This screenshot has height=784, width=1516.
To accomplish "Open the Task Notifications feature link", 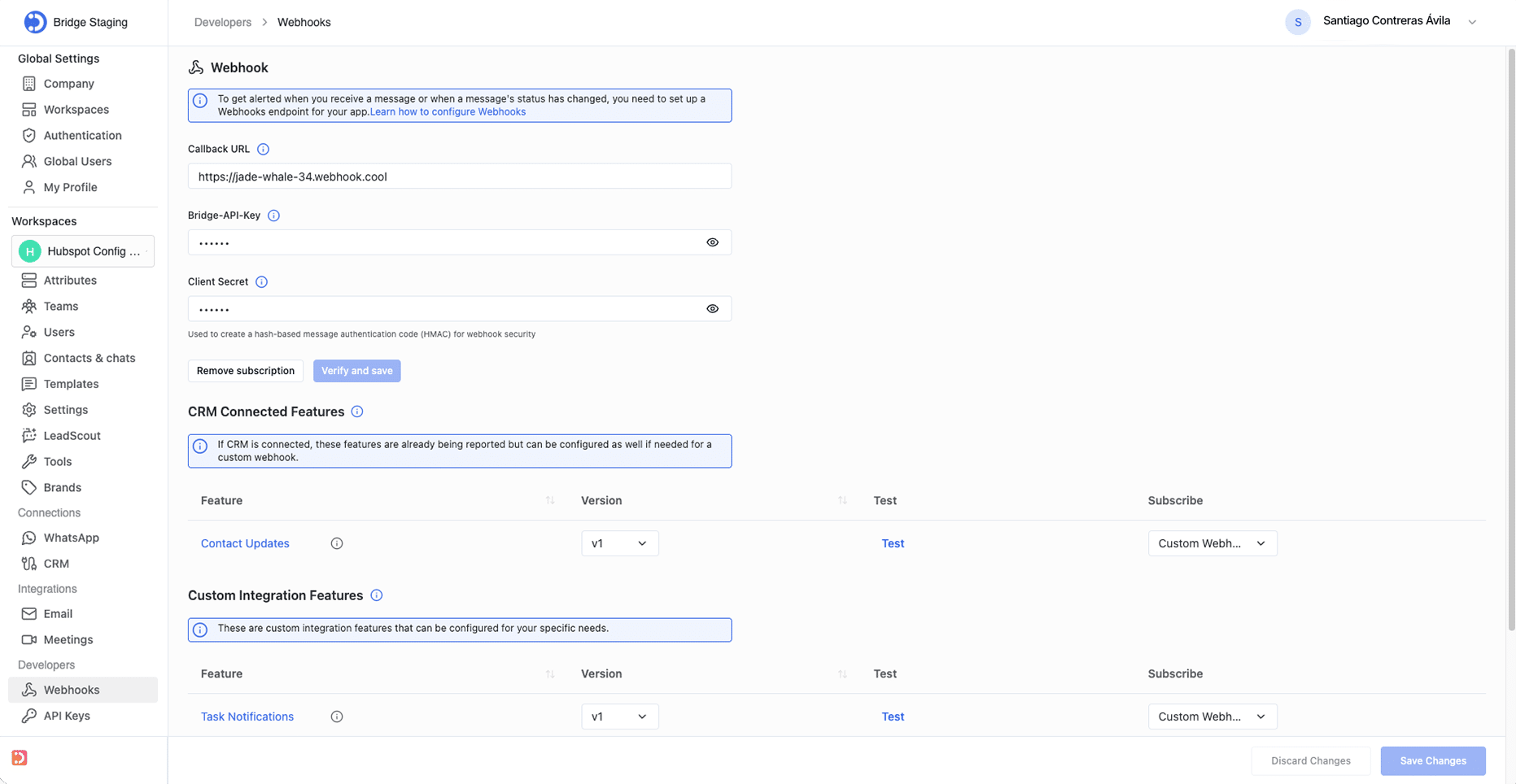I will pyautogui.click(x=247, y=716).
